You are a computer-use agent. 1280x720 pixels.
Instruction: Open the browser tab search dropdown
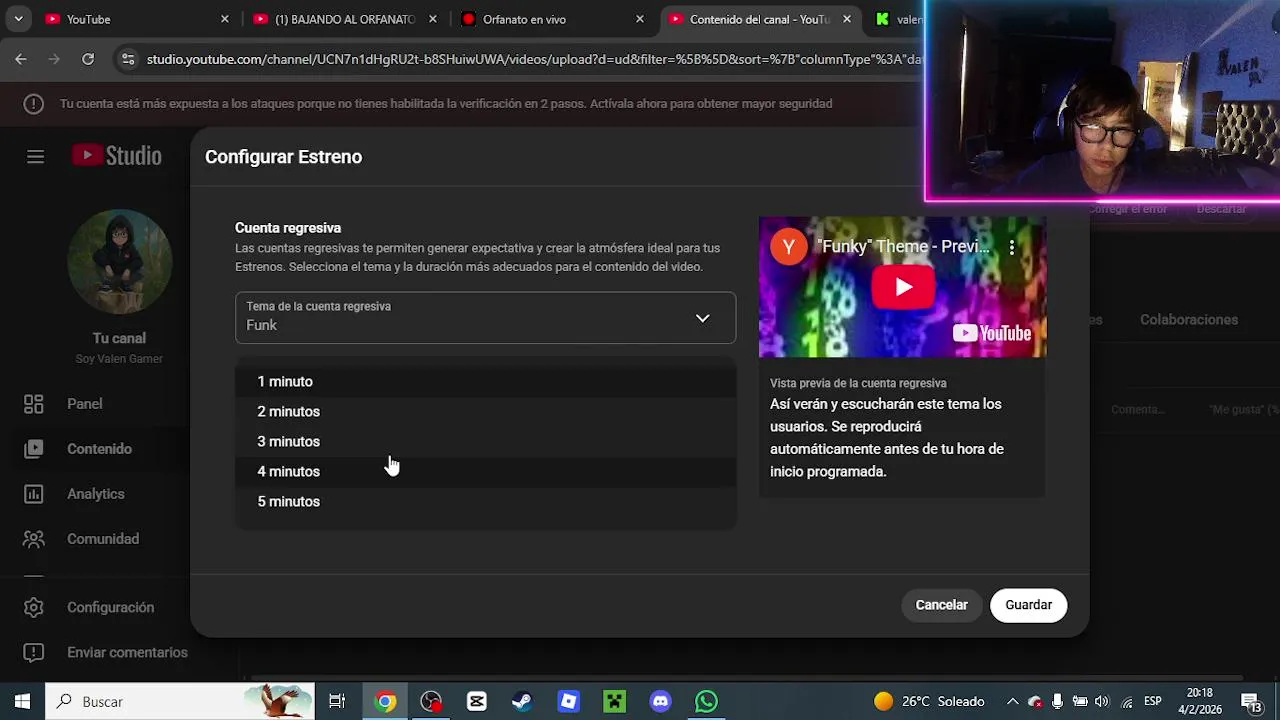[18, 19]
